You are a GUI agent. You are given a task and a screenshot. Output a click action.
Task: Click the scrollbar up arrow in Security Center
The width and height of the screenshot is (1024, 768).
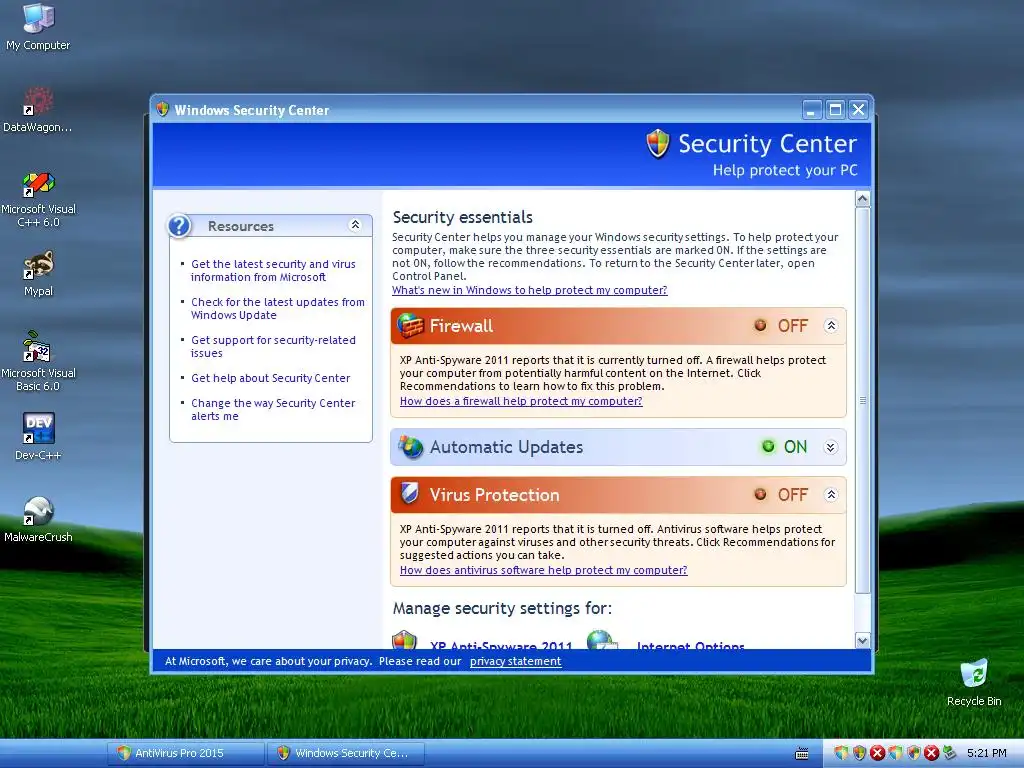click(x=862, y=198)
